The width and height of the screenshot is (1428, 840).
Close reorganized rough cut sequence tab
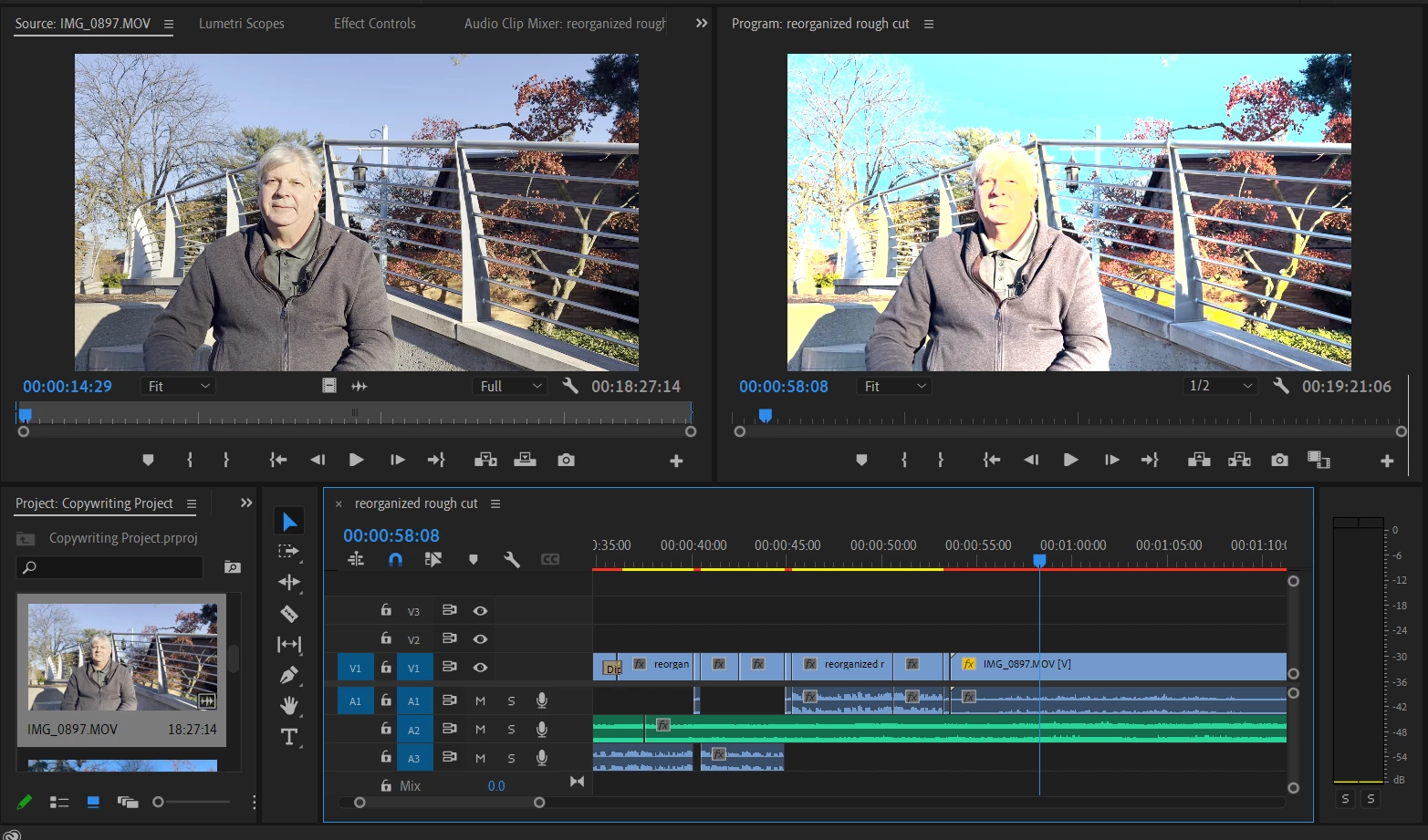click(x=339, y=504)
